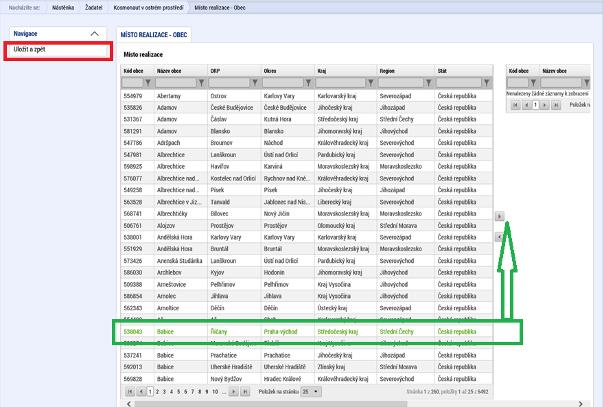Select the Abertamy row

[x=307, y=96]
